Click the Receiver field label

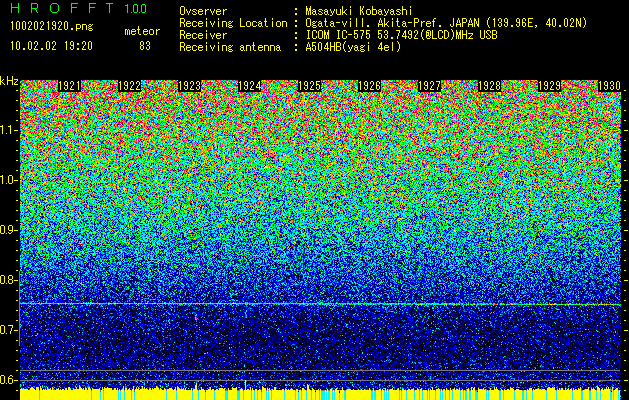[x=203, y=35]
